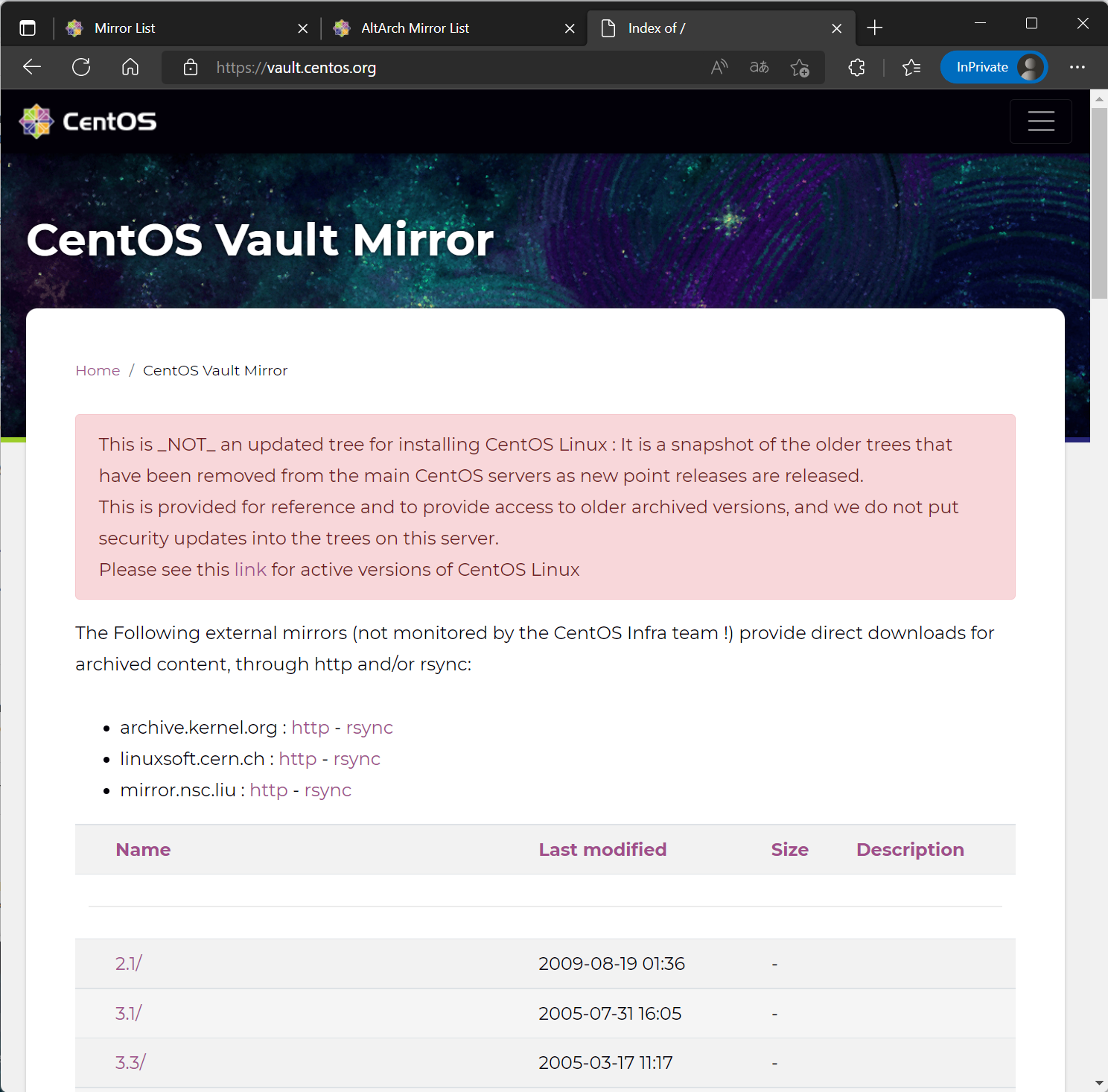
Task: Sort the listing by Last modified
Action: tap(602, 850)
